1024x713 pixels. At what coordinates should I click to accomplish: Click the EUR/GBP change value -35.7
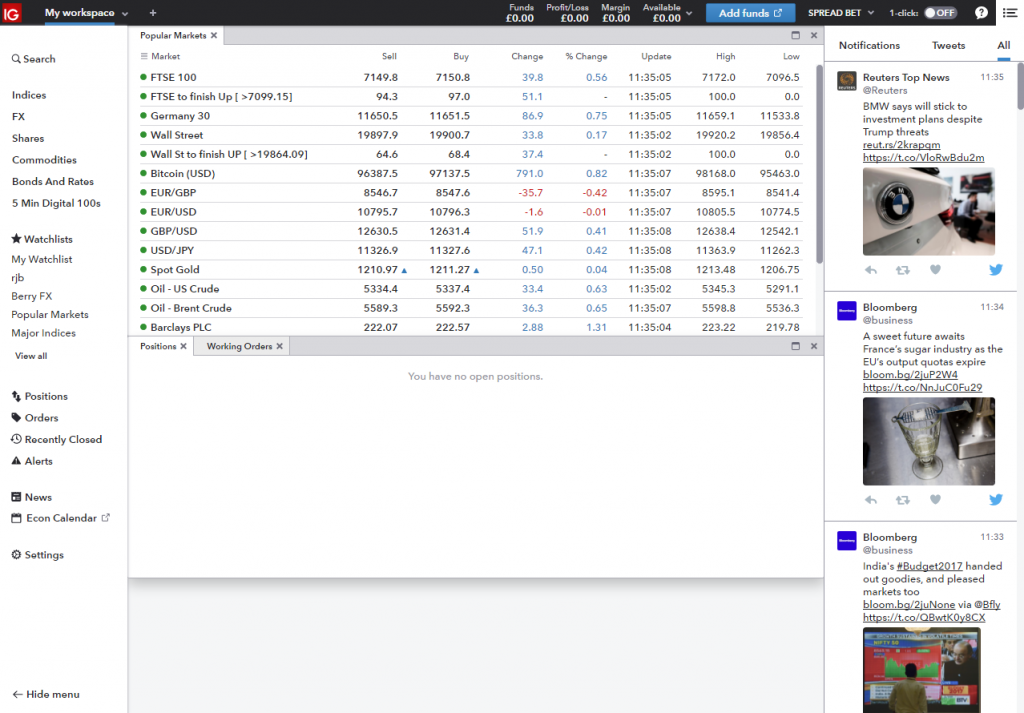(x=530, y=193)
